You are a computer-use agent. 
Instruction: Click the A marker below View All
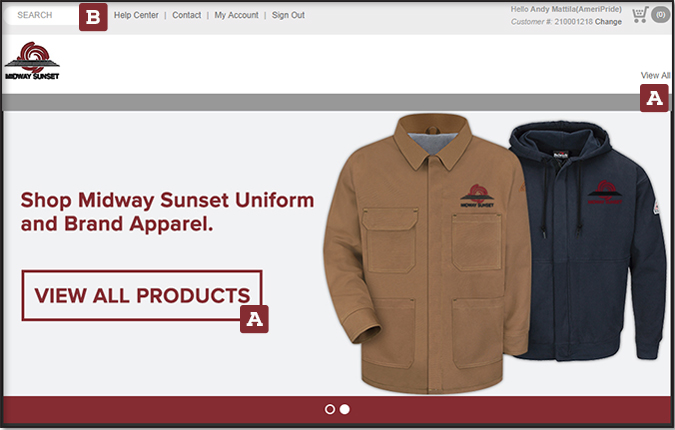tap(654, 98)
